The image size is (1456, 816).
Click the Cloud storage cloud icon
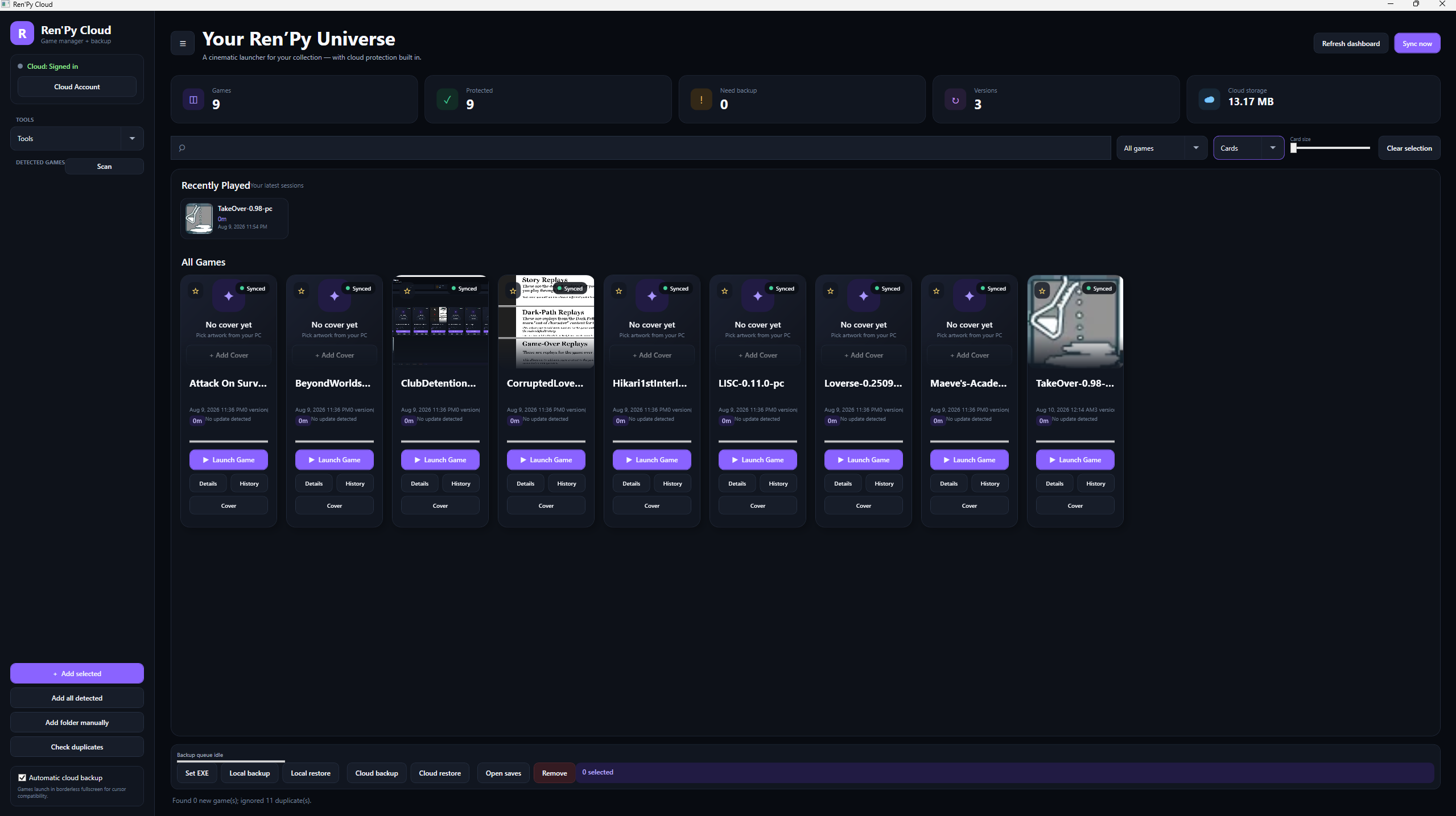click(1209, 100)
